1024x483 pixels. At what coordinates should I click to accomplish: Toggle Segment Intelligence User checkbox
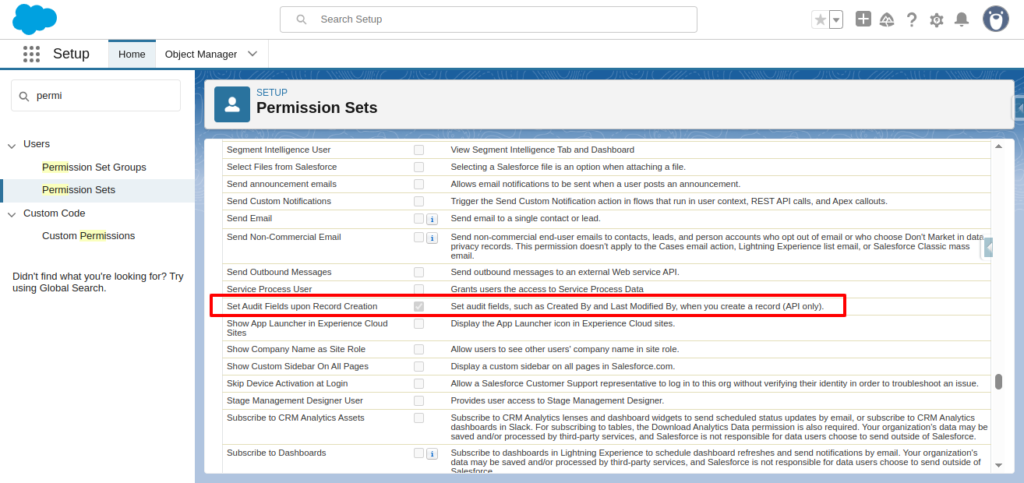[419, 150]
